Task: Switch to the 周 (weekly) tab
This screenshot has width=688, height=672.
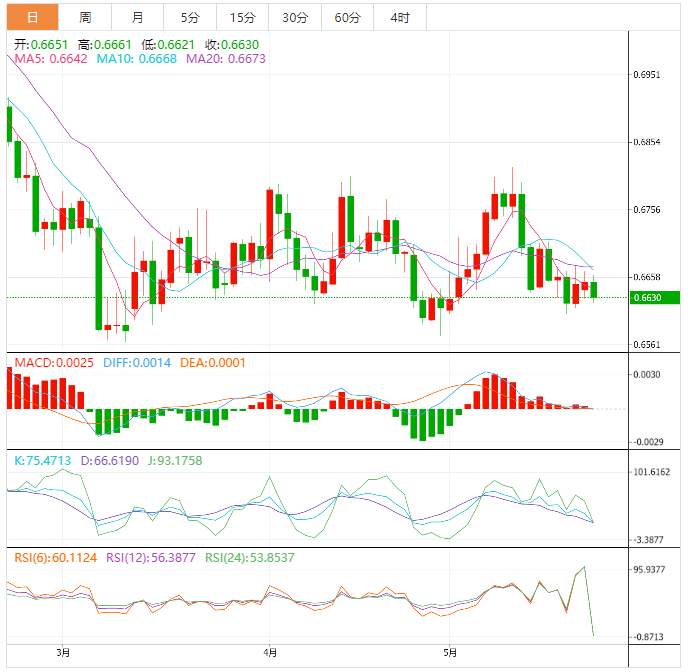Action: tap(85, 17)
